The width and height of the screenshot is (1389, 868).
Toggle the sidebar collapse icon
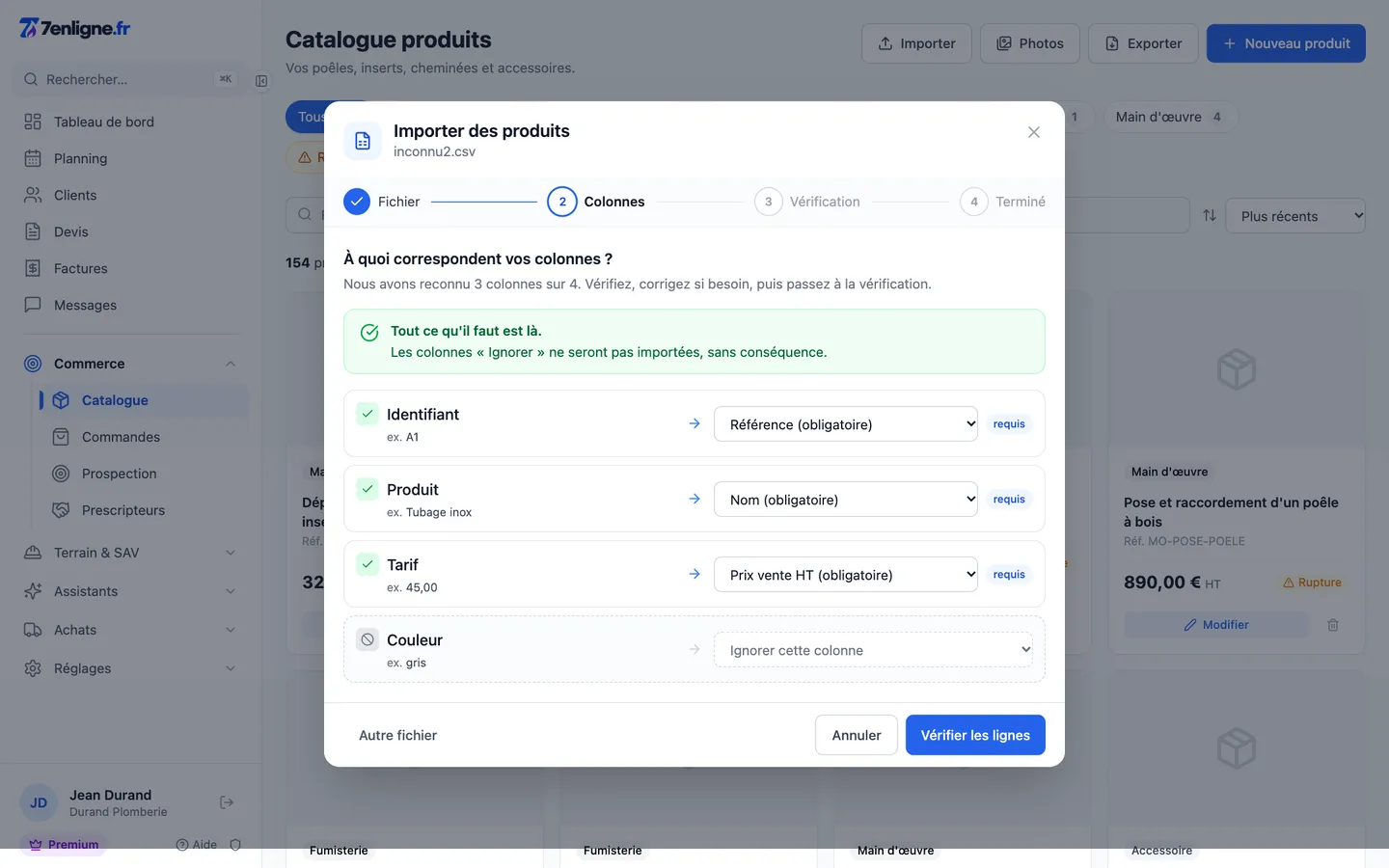tap(261, 81)
